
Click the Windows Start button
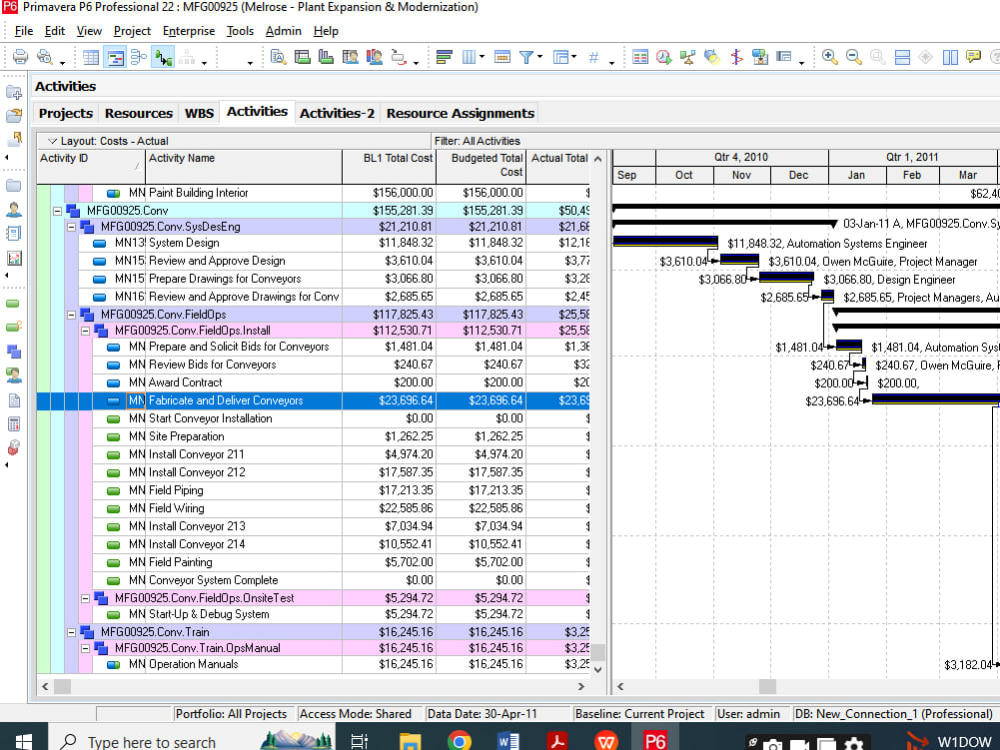[x=24, y=741]
